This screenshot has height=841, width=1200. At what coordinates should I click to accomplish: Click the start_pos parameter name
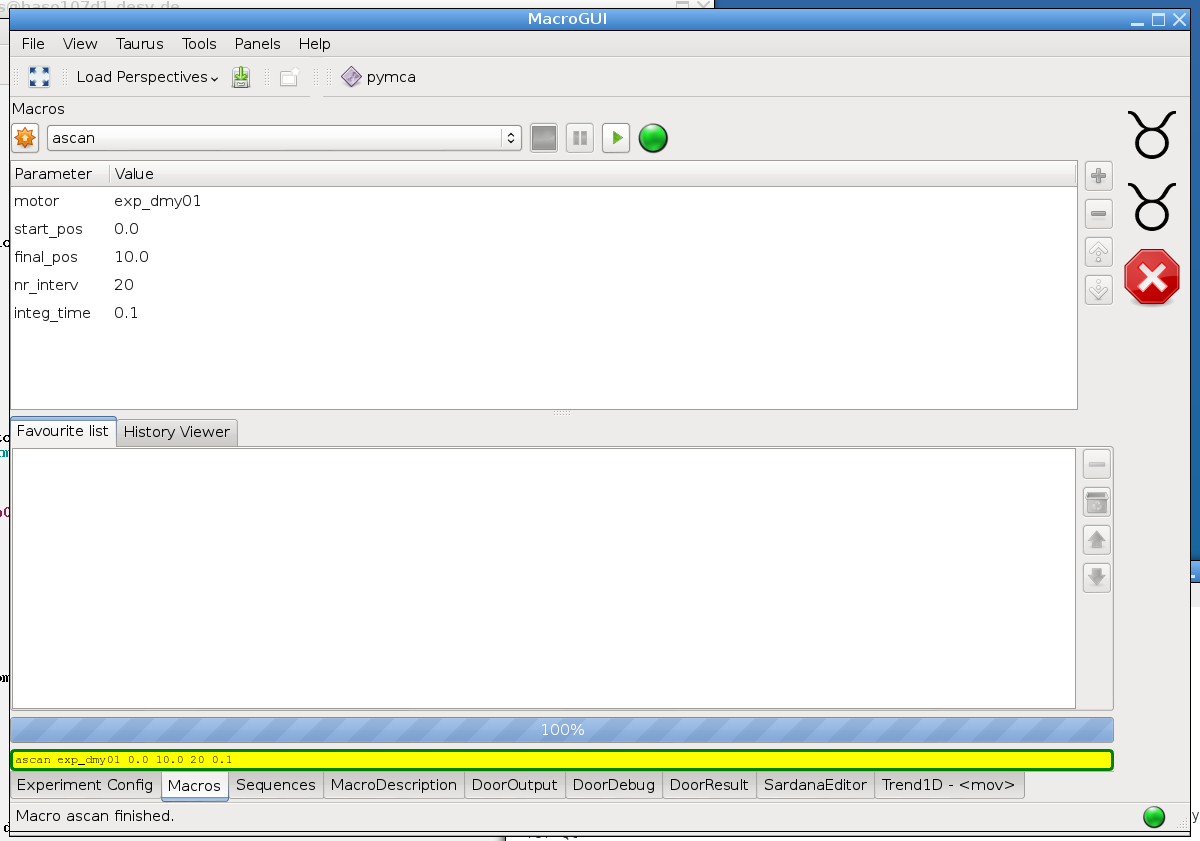tap(48, 229)
